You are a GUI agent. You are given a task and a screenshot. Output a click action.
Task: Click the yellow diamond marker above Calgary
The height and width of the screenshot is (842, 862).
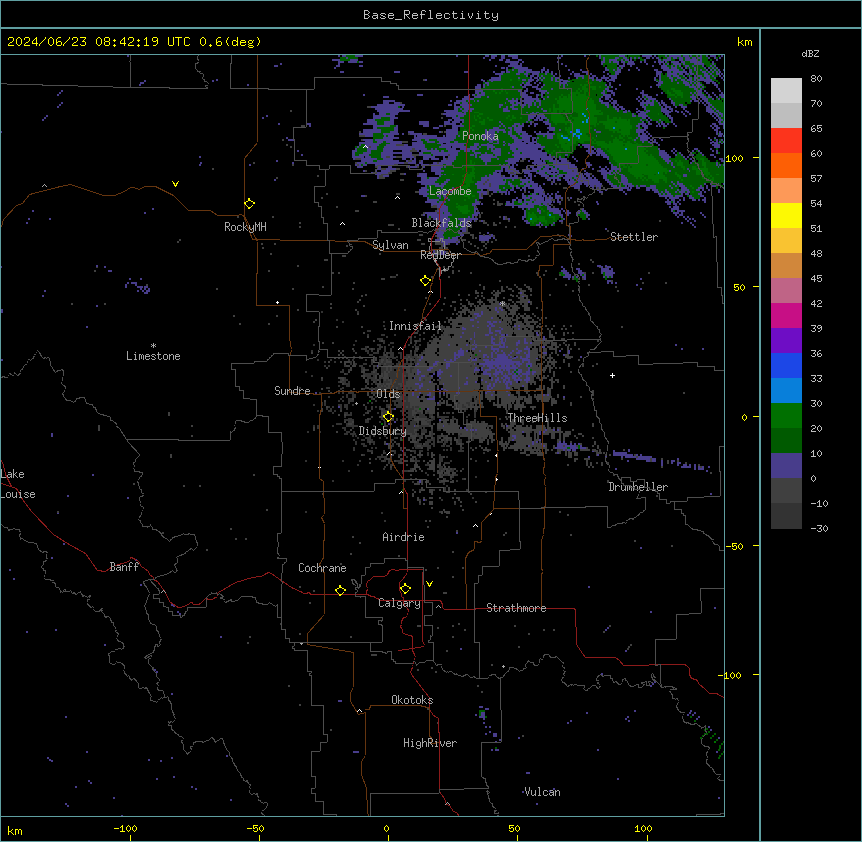click(406, 589)
